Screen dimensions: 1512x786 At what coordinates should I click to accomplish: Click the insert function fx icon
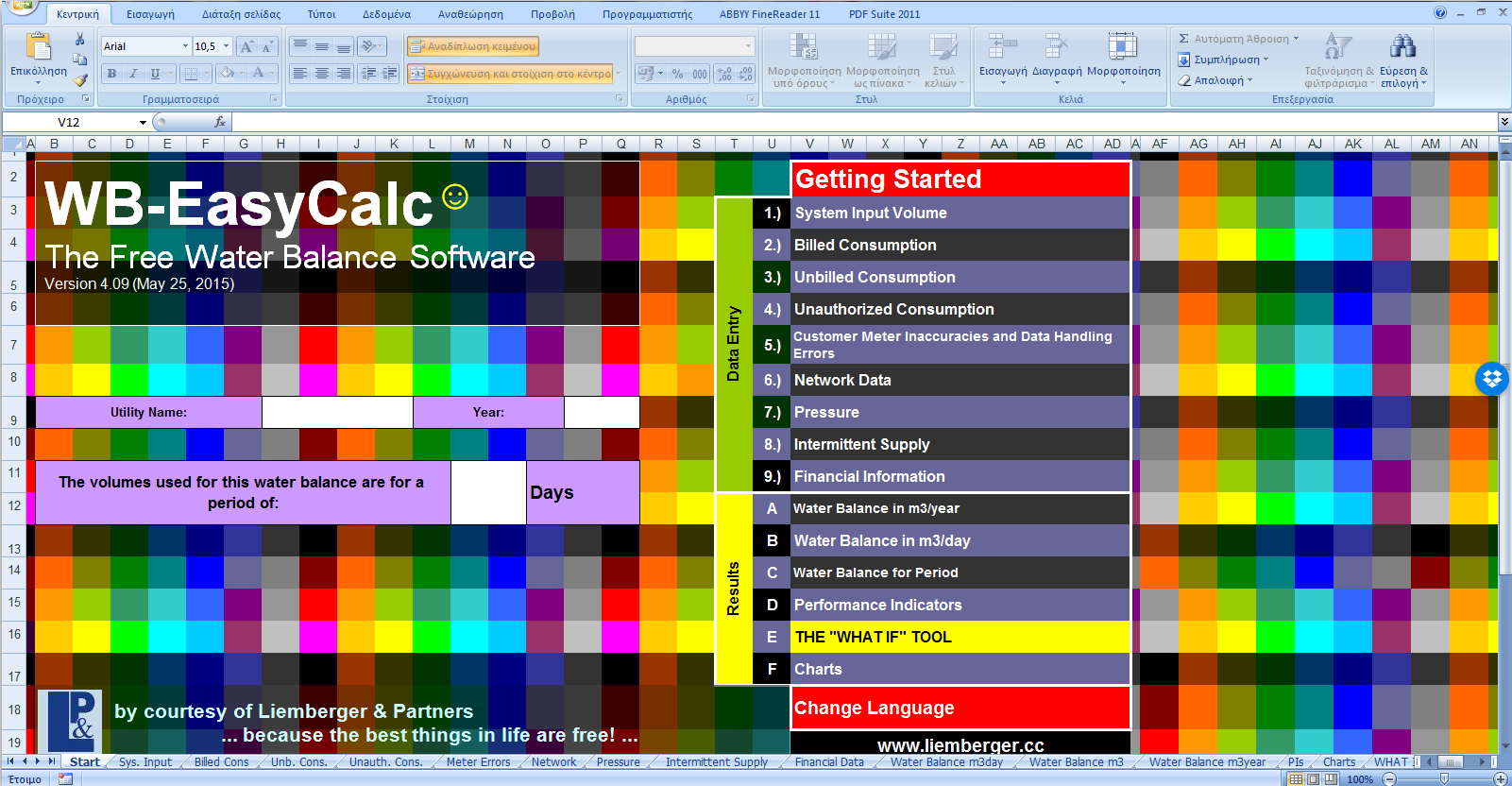220,122
